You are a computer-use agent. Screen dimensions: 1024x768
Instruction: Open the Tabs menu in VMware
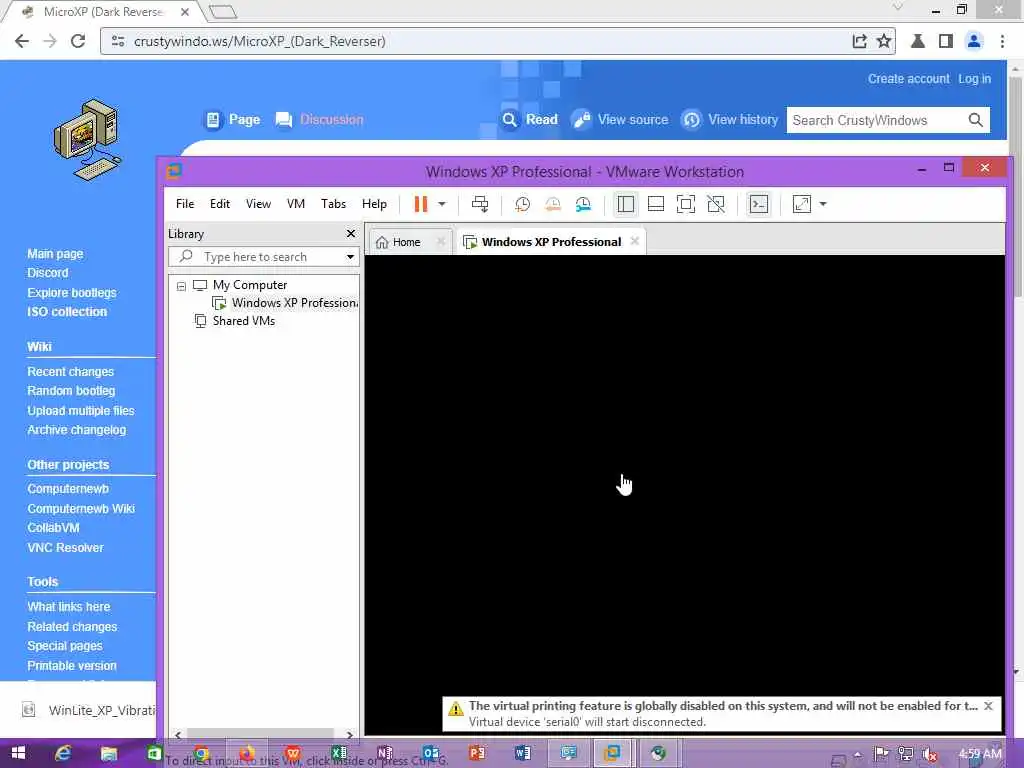click(333, 204)
